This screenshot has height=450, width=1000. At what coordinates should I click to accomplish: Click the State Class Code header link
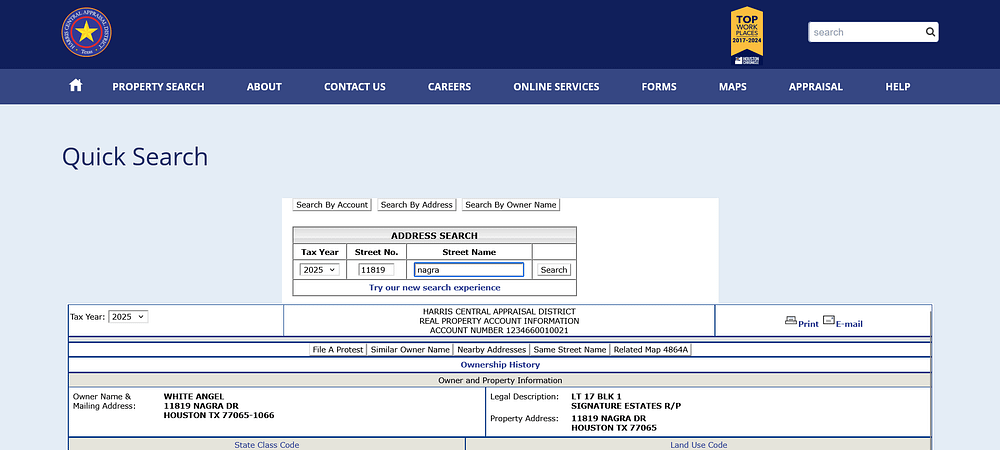267,444
